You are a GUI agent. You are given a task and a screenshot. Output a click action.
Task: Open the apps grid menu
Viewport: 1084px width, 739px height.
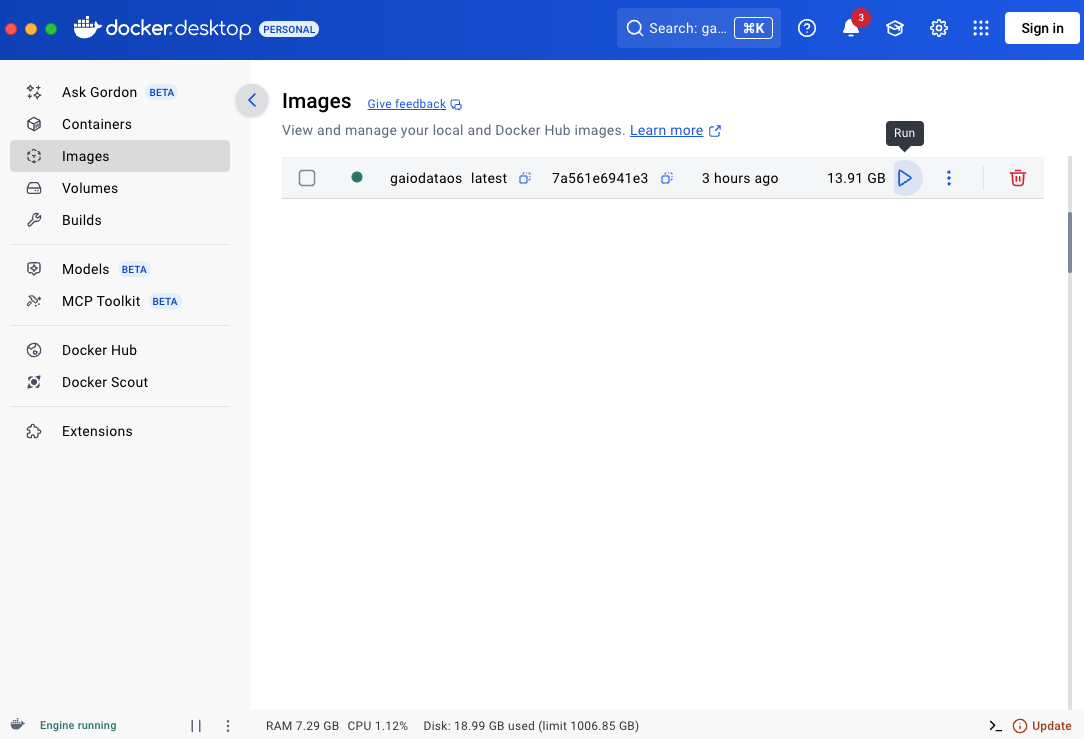[x=980, y=28]
